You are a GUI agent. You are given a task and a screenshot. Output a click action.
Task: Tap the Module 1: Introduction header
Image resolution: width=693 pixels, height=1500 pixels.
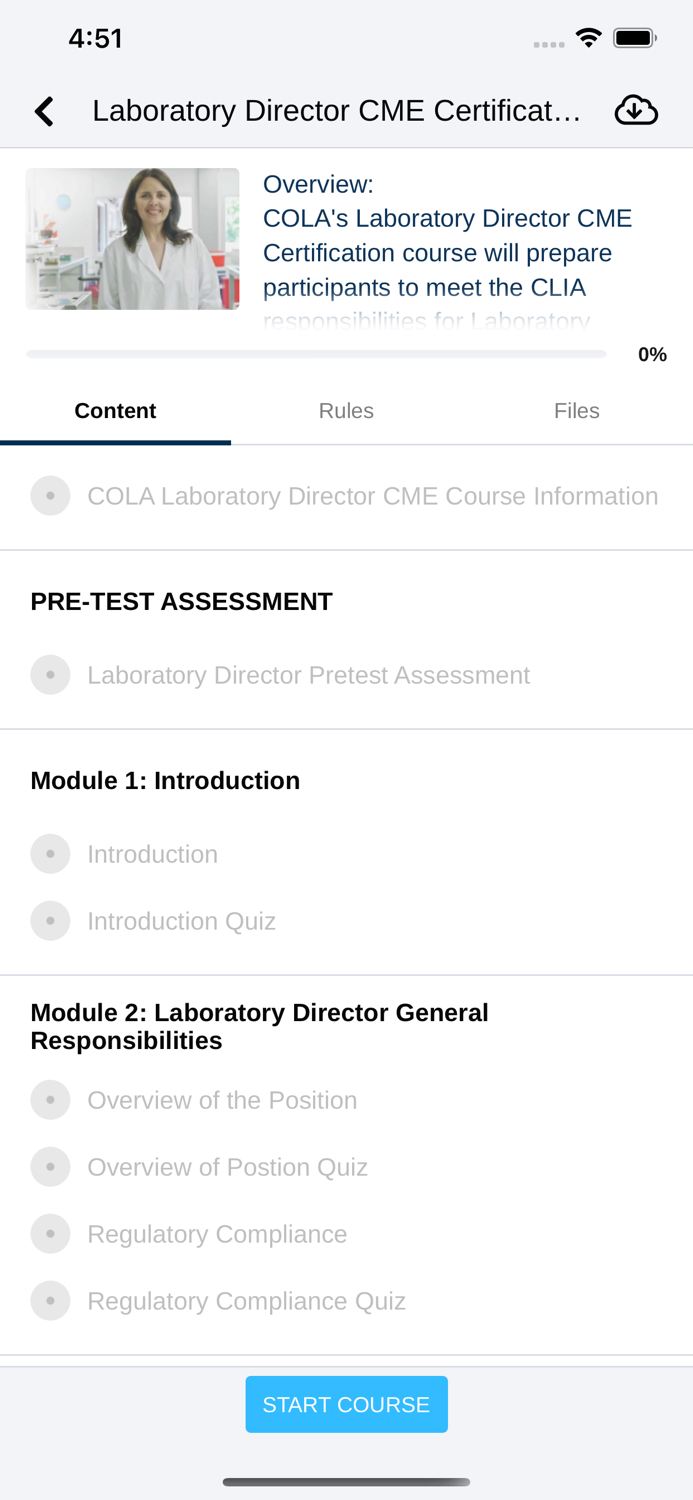point(165,781)
